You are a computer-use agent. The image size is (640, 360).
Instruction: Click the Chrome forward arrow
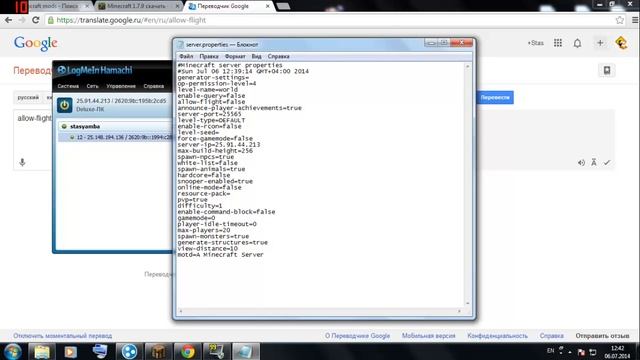(x=22, y=20)
